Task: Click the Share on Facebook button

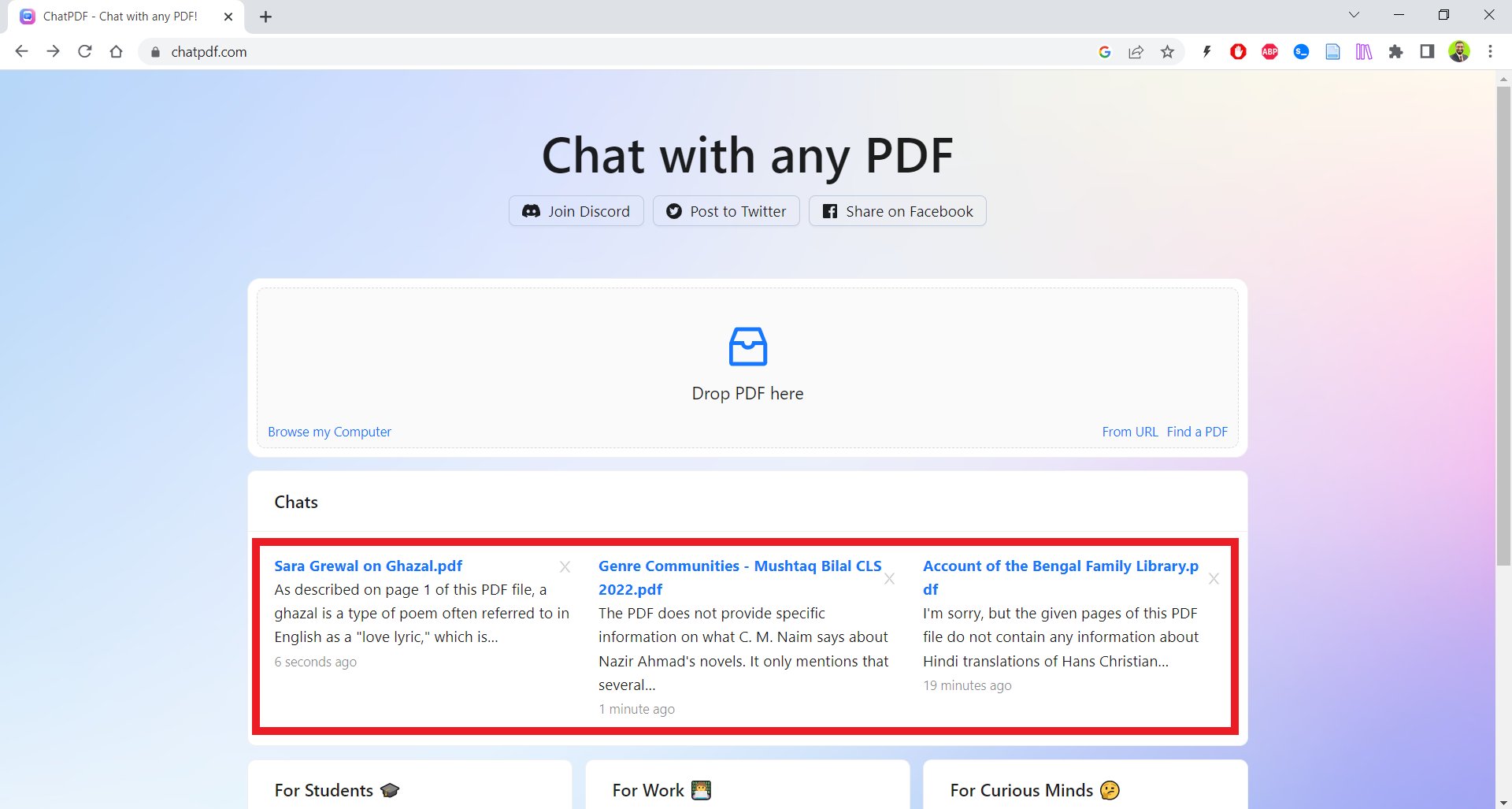Action: [x=898, y=211]
